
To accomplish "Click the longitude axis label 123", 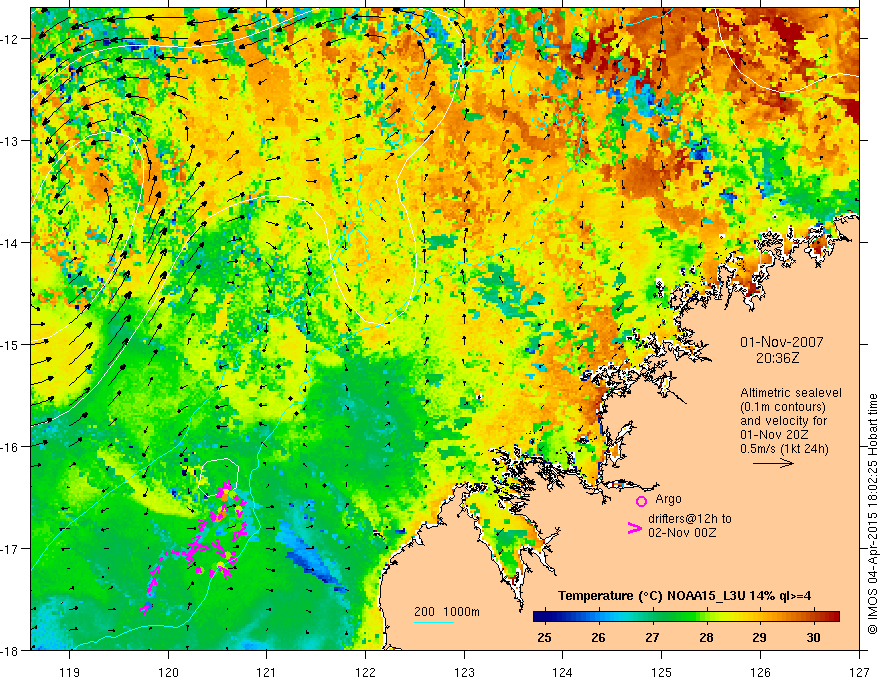I will coord(464,672).
